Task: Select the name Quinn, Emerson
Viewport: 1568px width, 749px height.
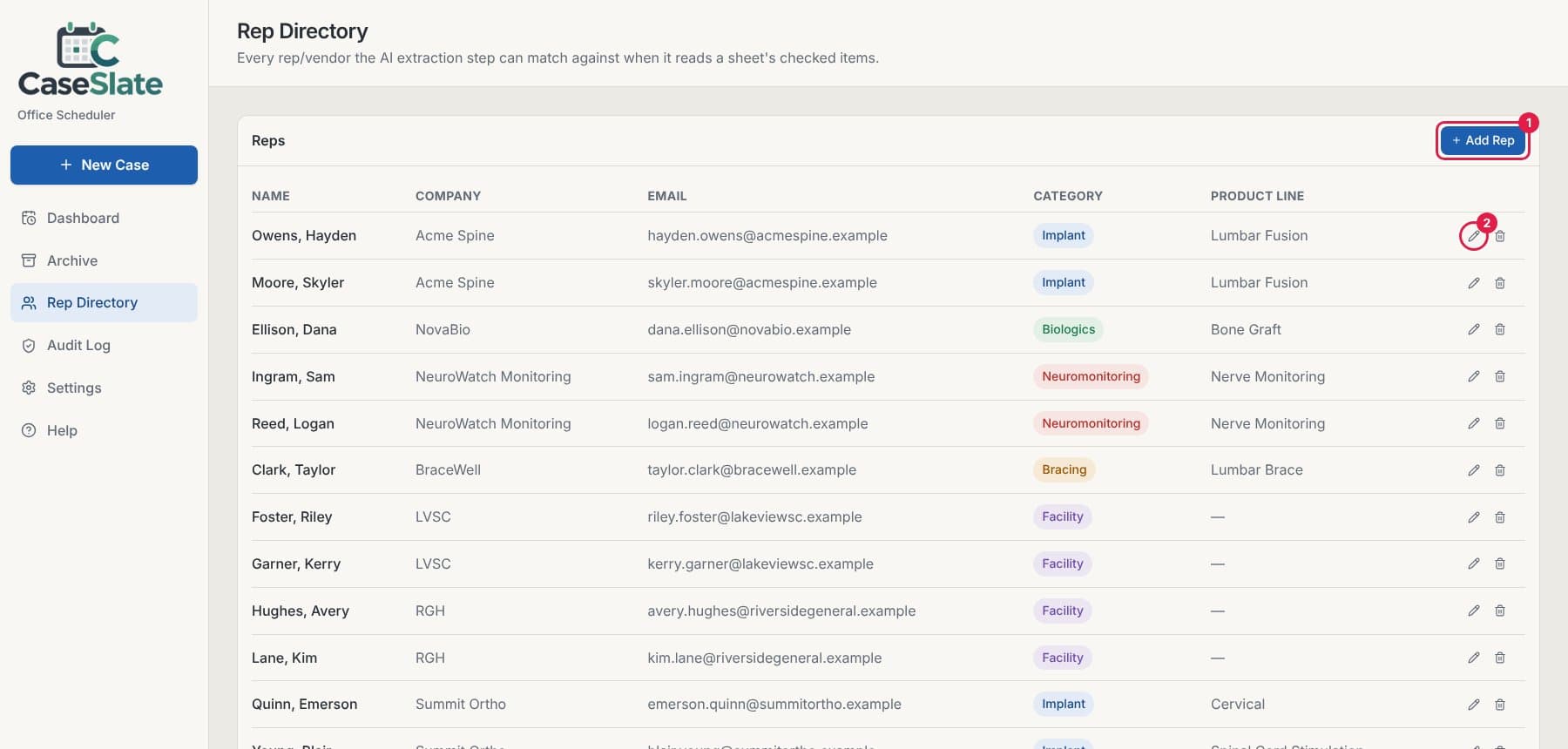Action: 304,705
